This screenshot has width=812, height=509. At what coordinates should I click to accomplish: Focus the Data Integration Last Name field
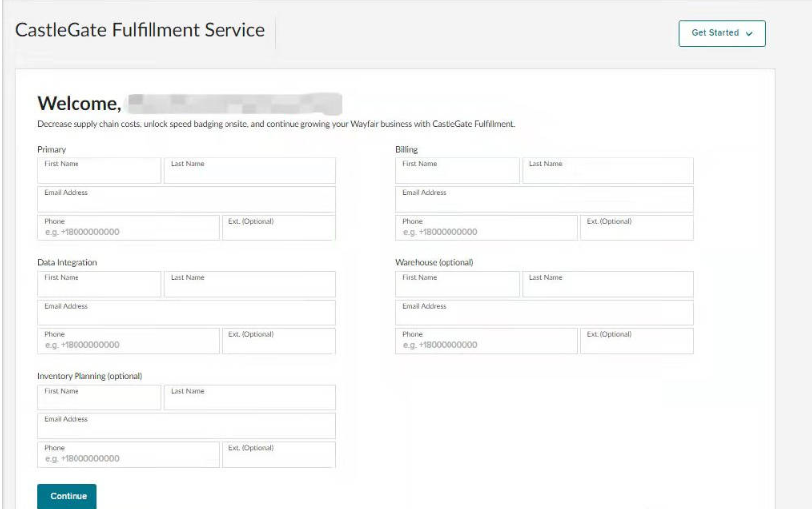click(250, 284)
